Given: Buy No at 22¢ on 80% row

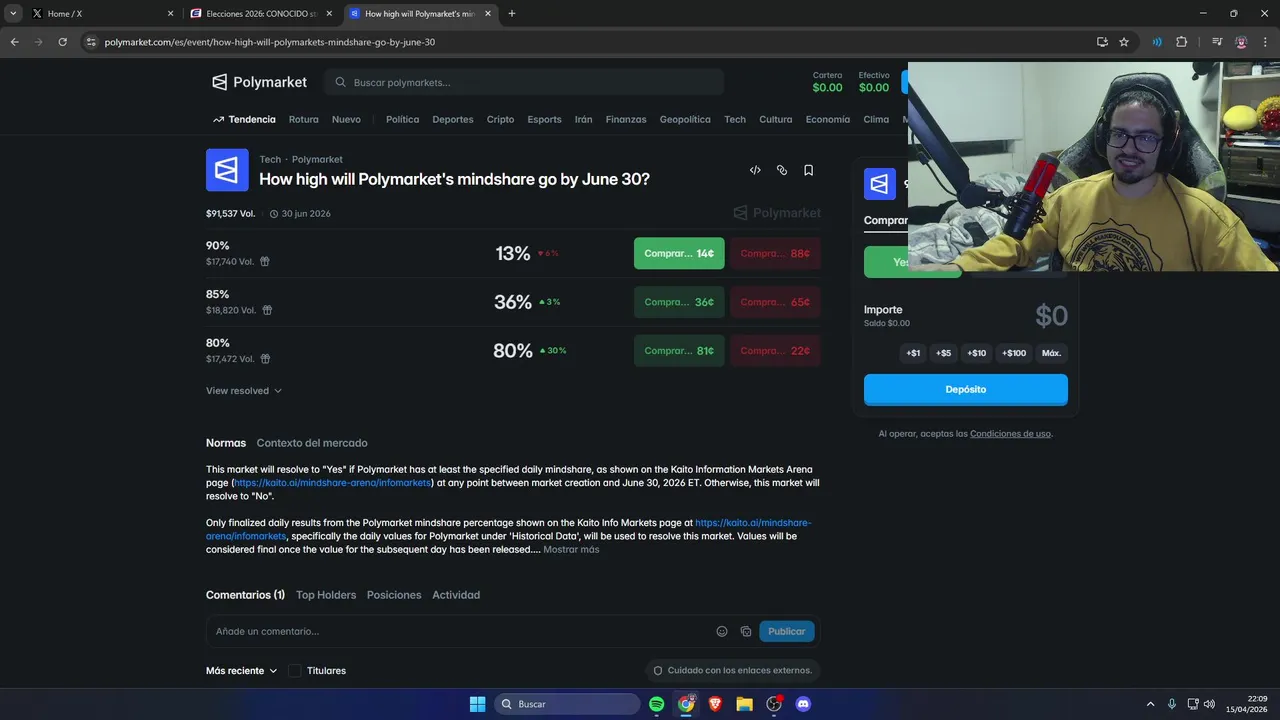Looking at the screenshot, I should pyautogui.click(x=775, y=351).
